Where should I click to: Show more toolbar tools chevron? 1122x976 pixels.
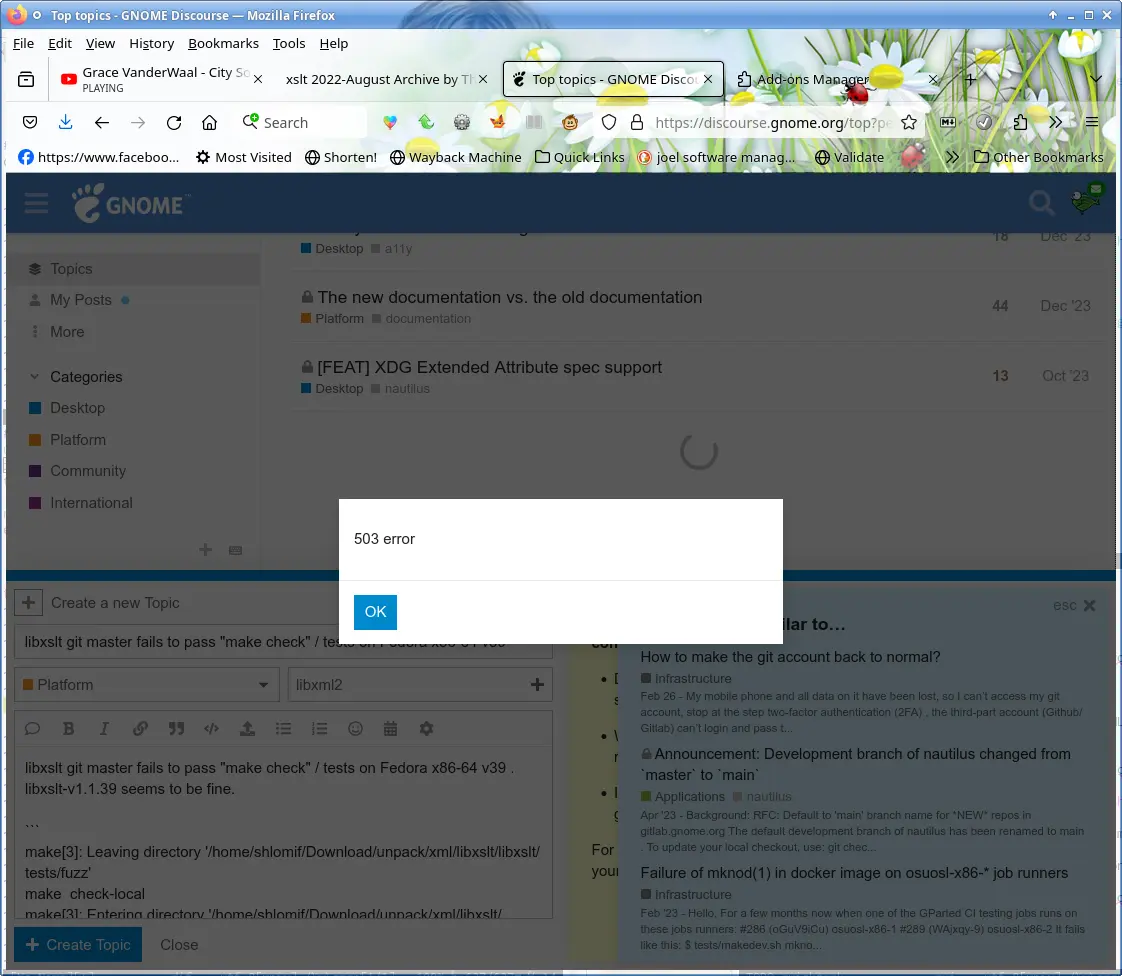click(x=1055, y=122)
